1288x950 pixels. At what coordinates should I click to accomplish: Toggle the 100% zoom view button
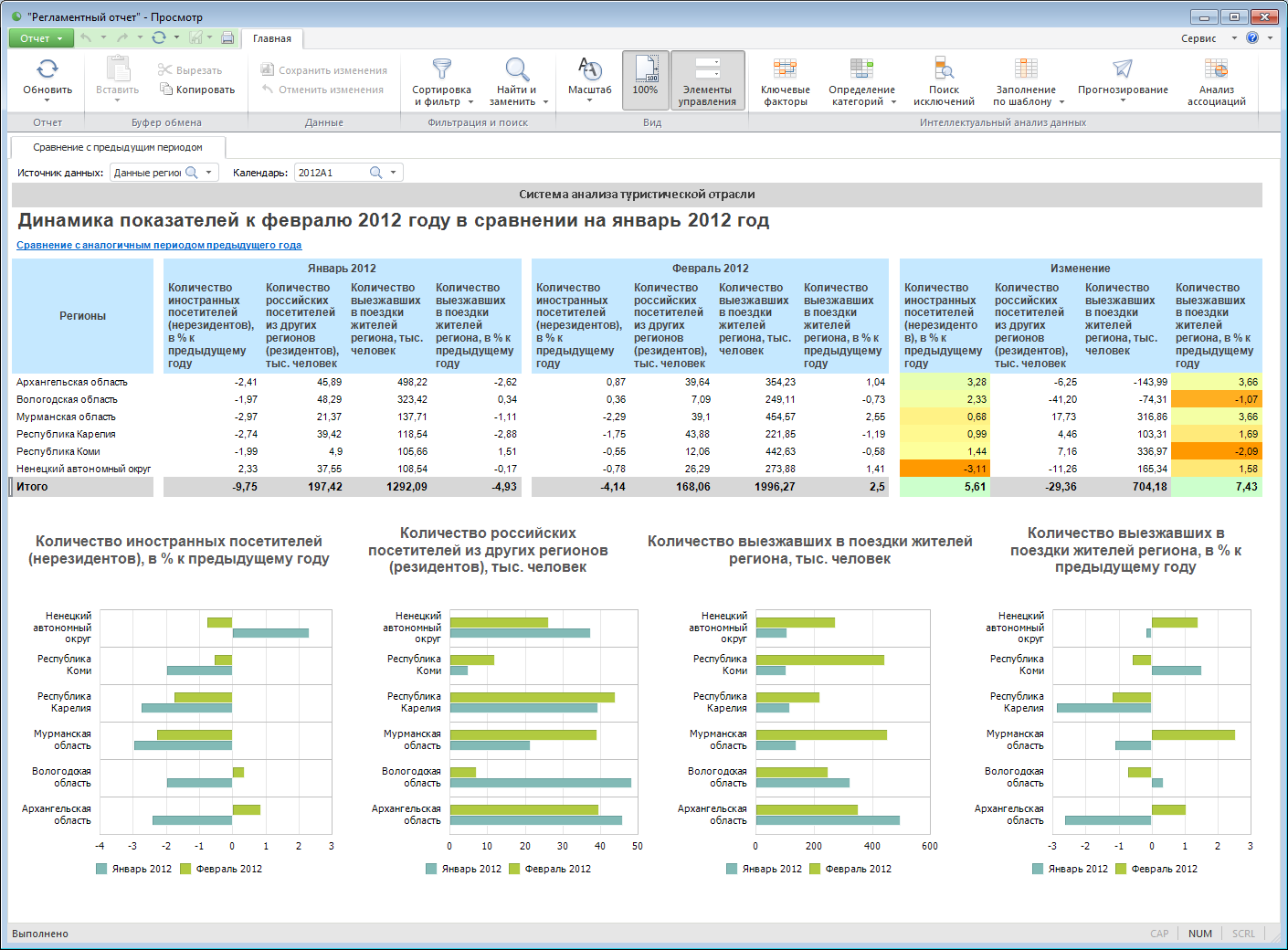tap(646, 79)
